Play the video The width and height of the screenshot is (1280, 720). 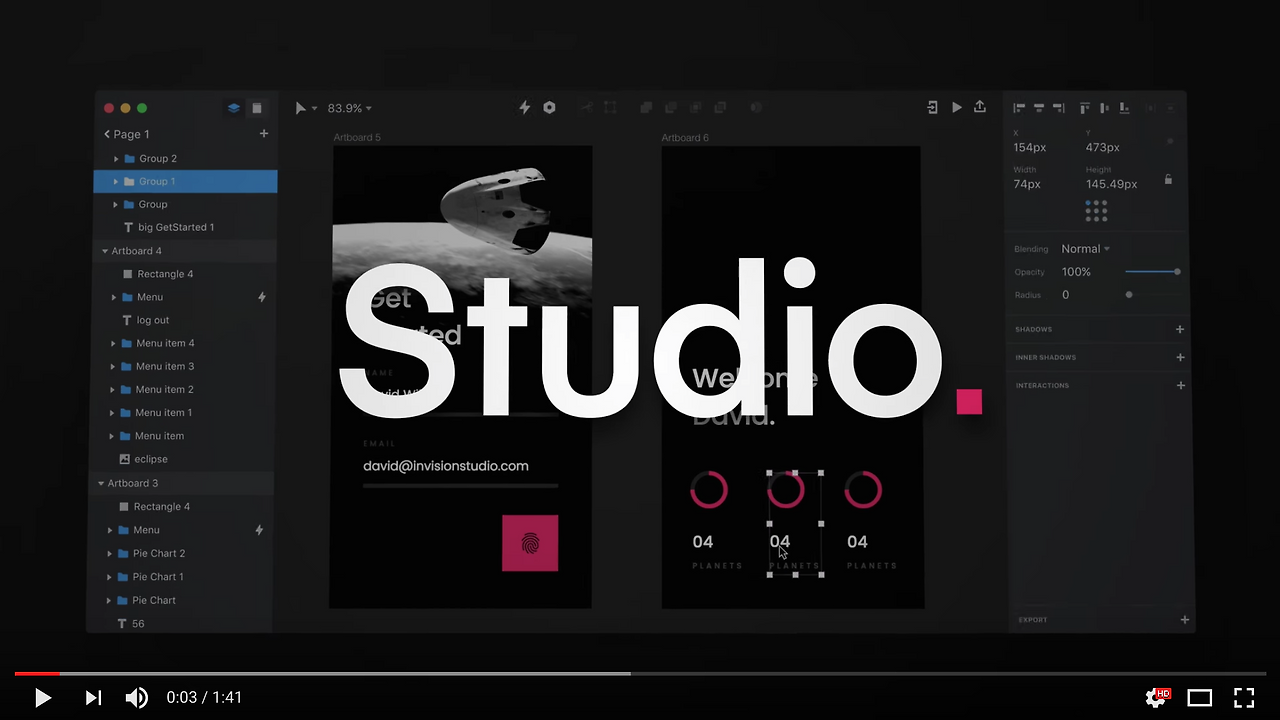click(42, 697)
